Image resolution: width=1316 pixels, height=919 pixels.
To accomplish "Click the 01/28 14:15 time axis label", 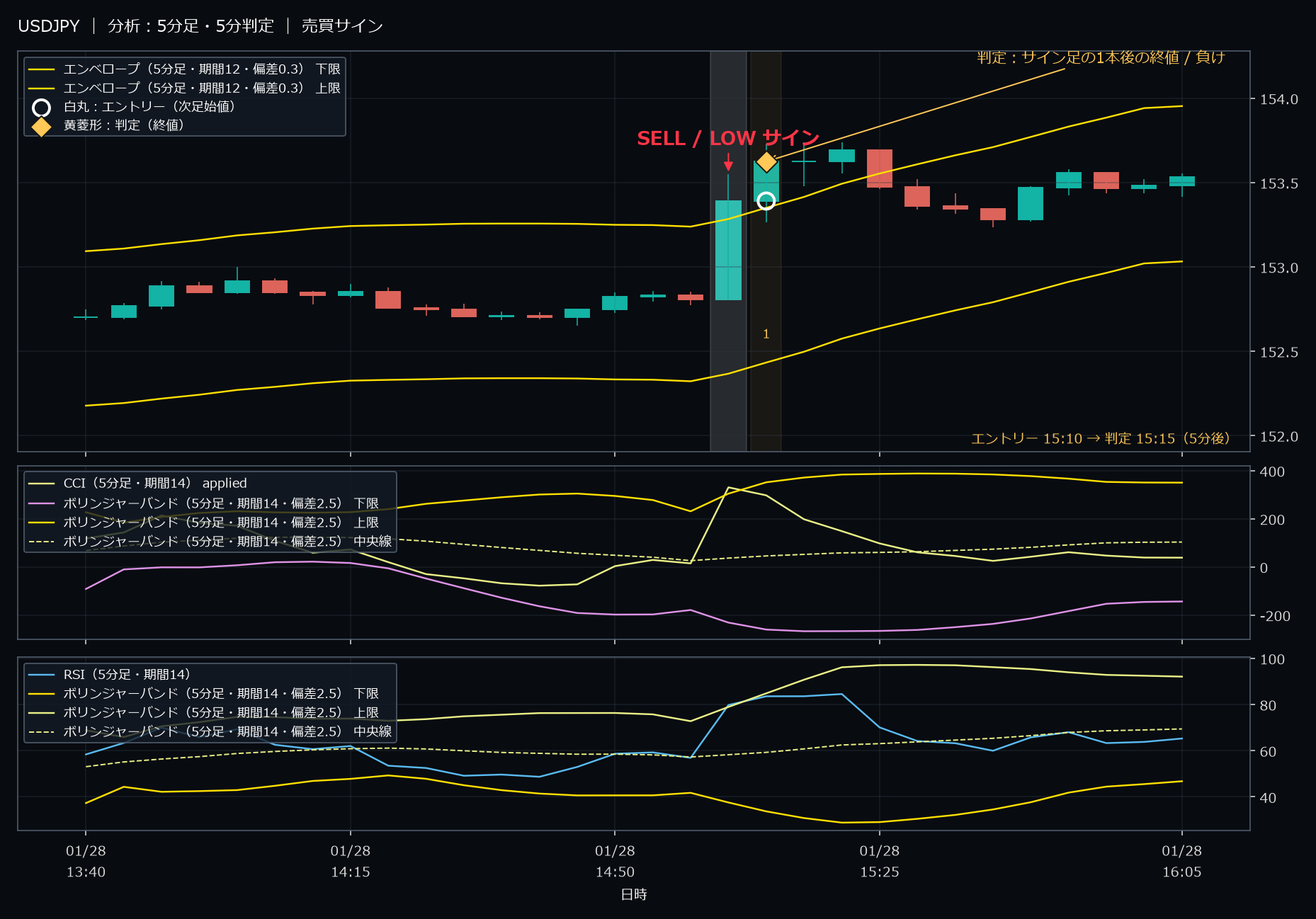I will click(351, 861).
